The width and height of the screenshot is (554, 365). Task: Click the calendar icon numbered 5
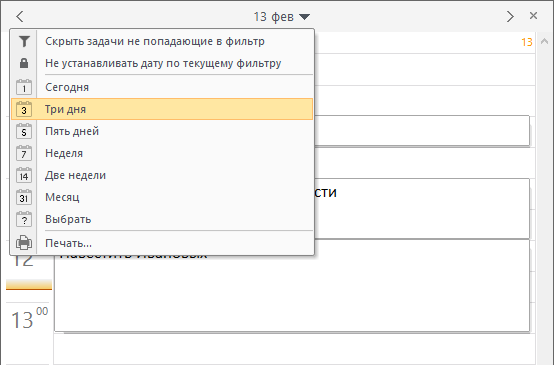click(x=24, y=131)
